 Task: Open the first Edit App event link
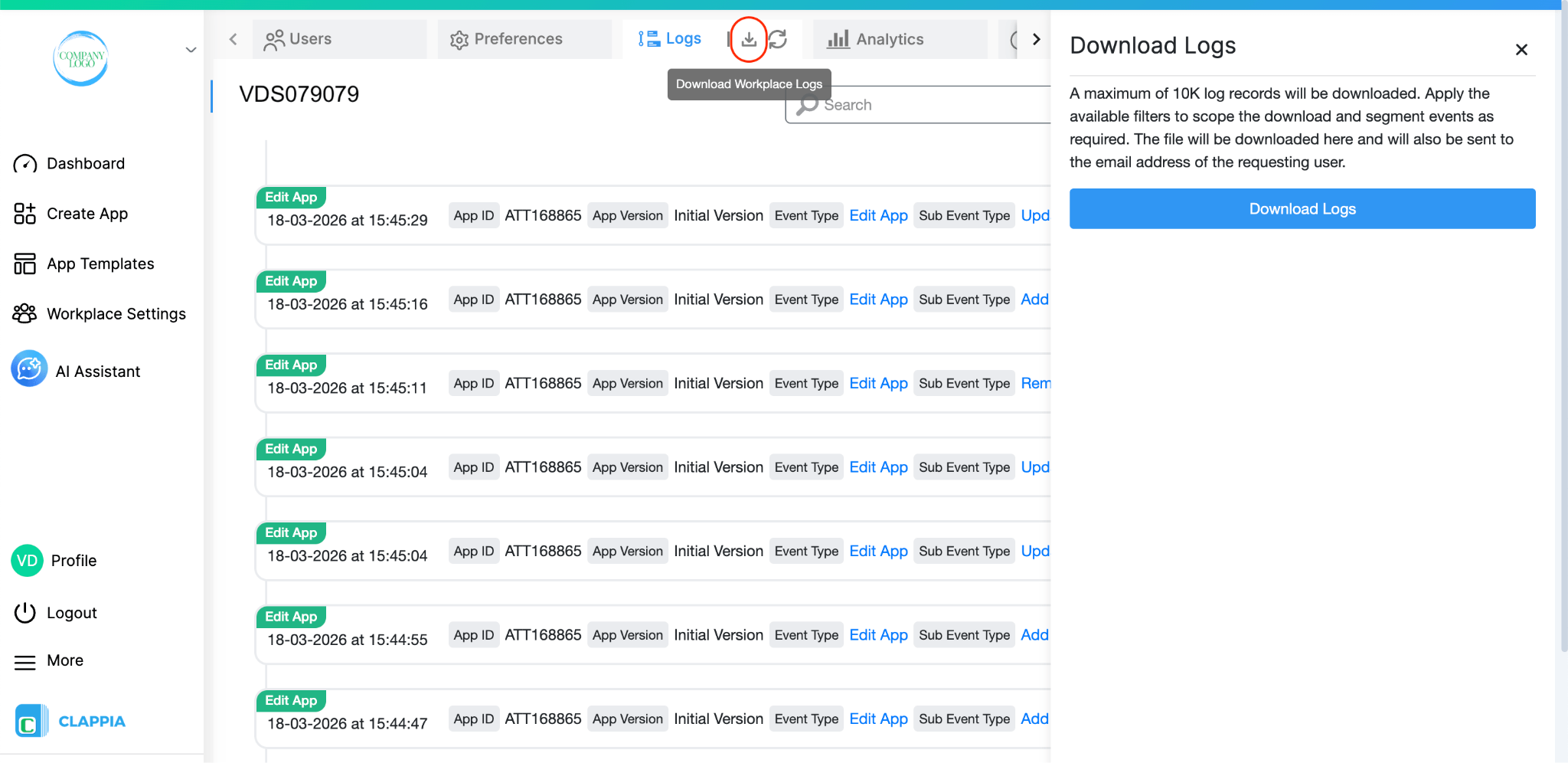878,215
